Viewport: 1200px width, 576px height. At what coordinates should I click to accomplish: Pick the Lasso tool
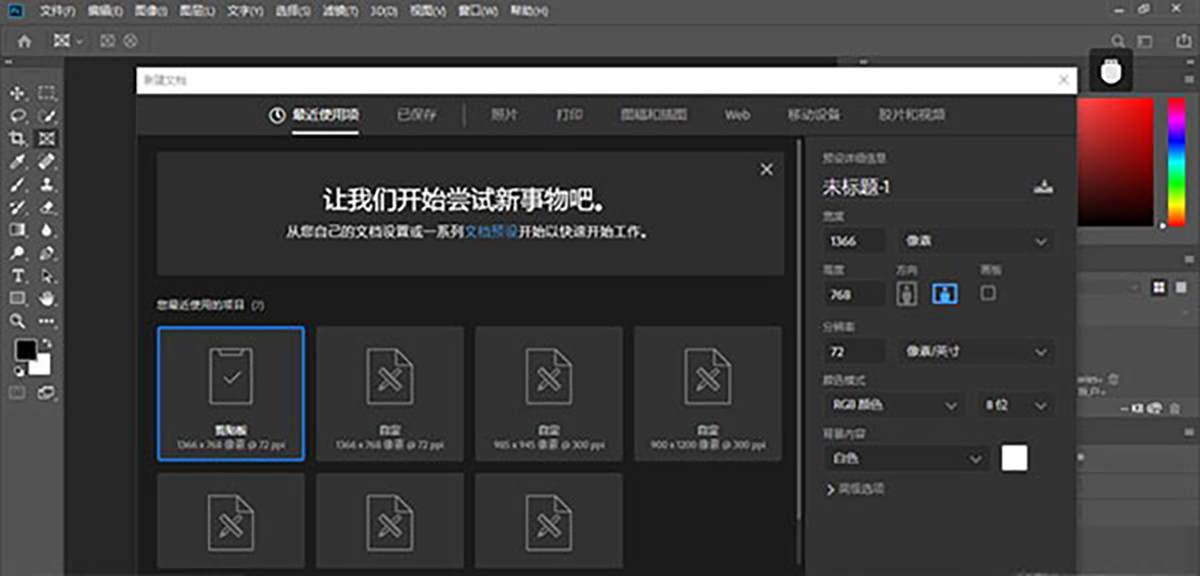[17, 116]
